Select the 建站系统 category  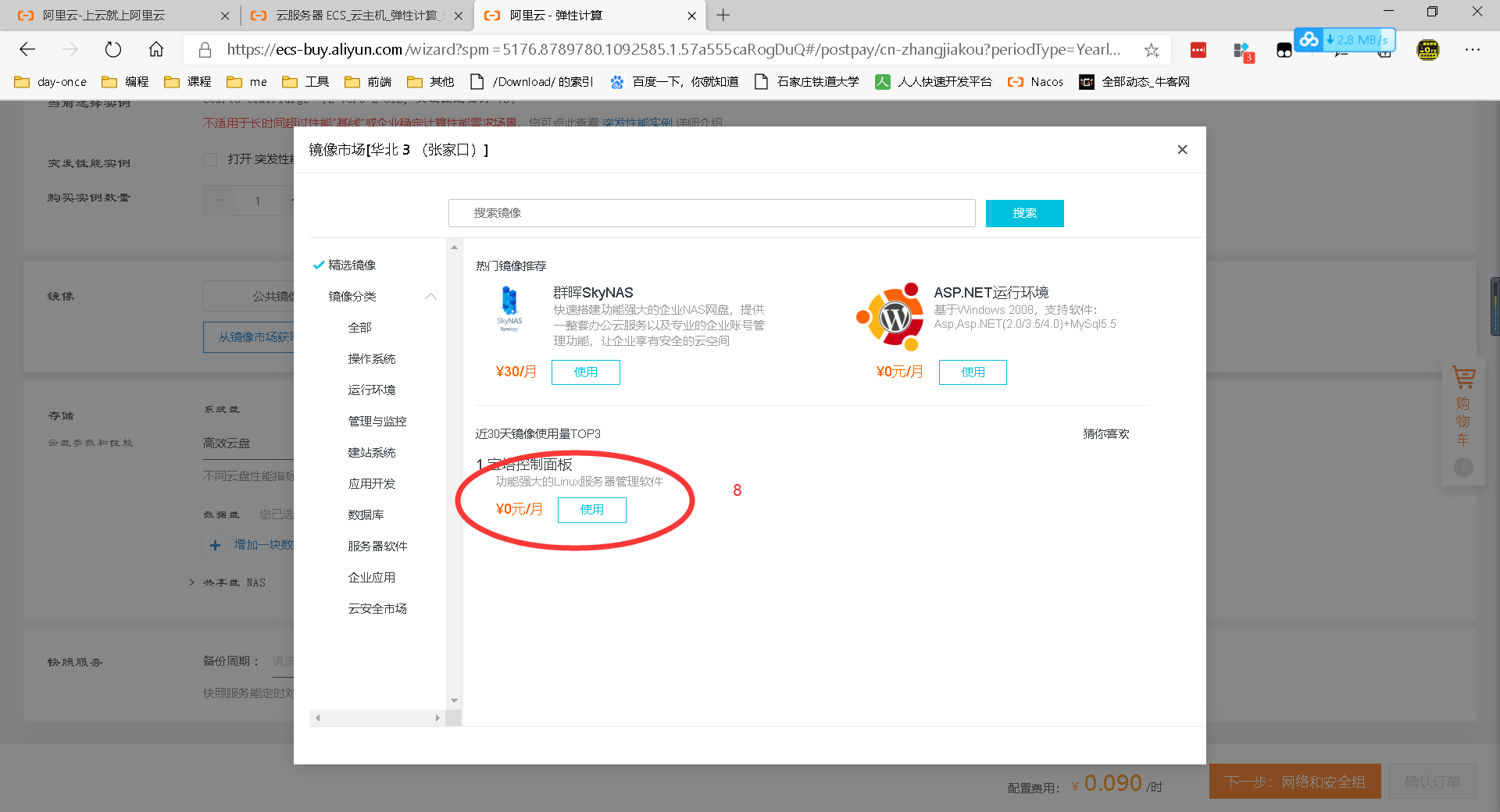point(371,453)
